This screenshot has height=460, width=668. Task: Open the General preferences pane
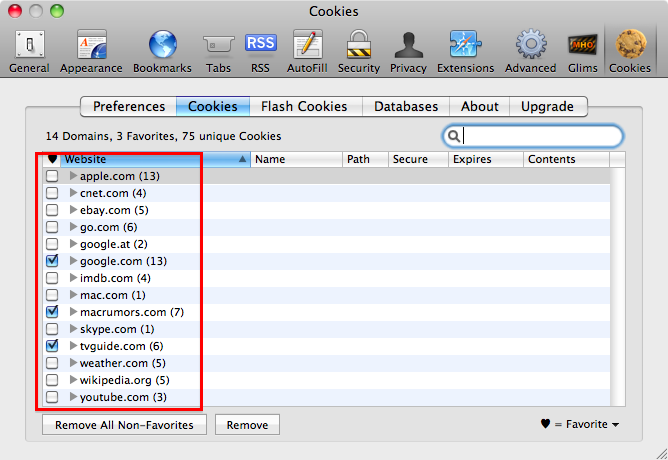(x=29, y=52)
